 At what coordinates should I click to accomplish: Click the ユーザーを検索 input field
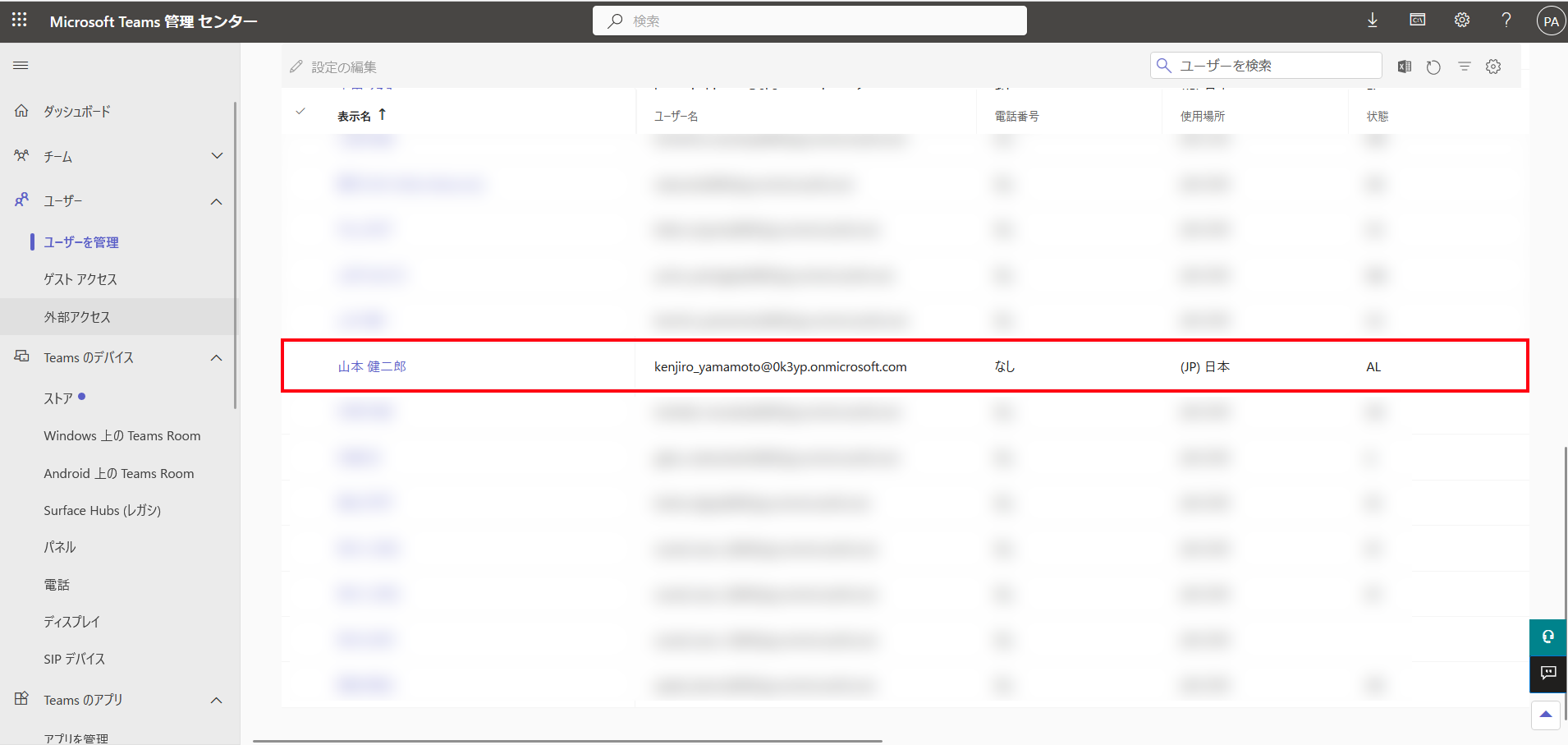click(x=1266, y=66)
